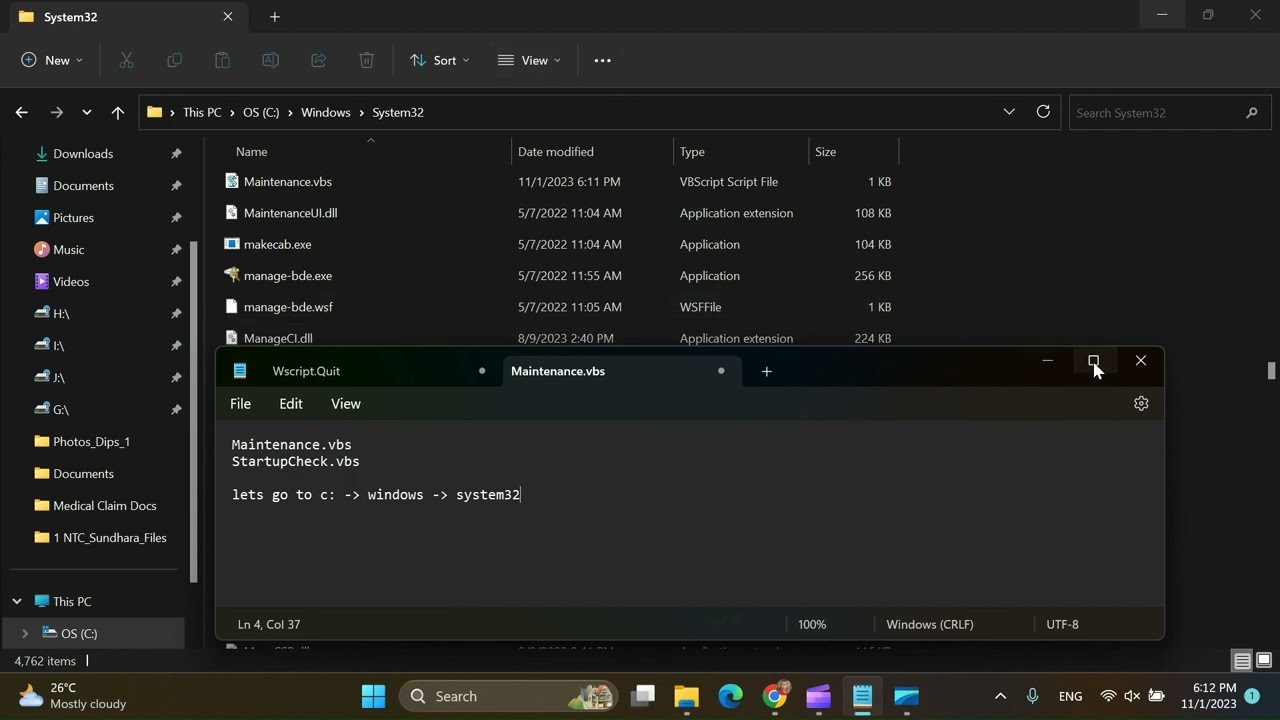Open the New item dropdown
The width and height of the screenshot is (1280, 720).
coord(52,60)
